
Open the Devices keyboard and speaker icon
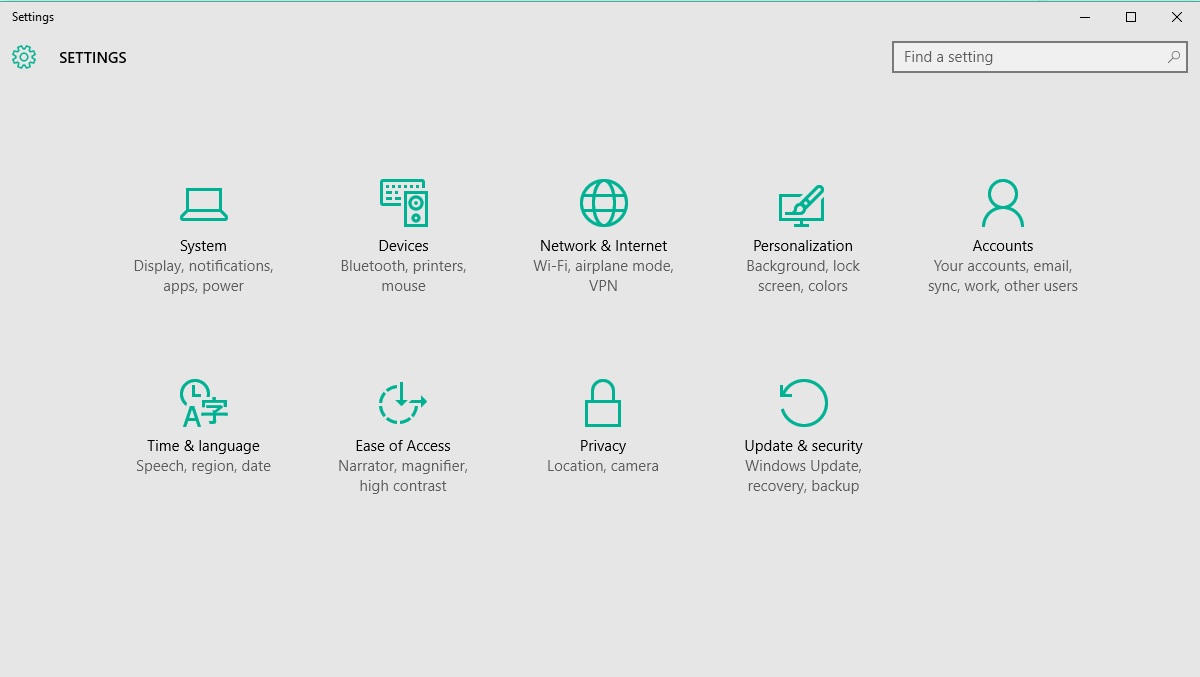pyautogui.click(x=404, y=203)
